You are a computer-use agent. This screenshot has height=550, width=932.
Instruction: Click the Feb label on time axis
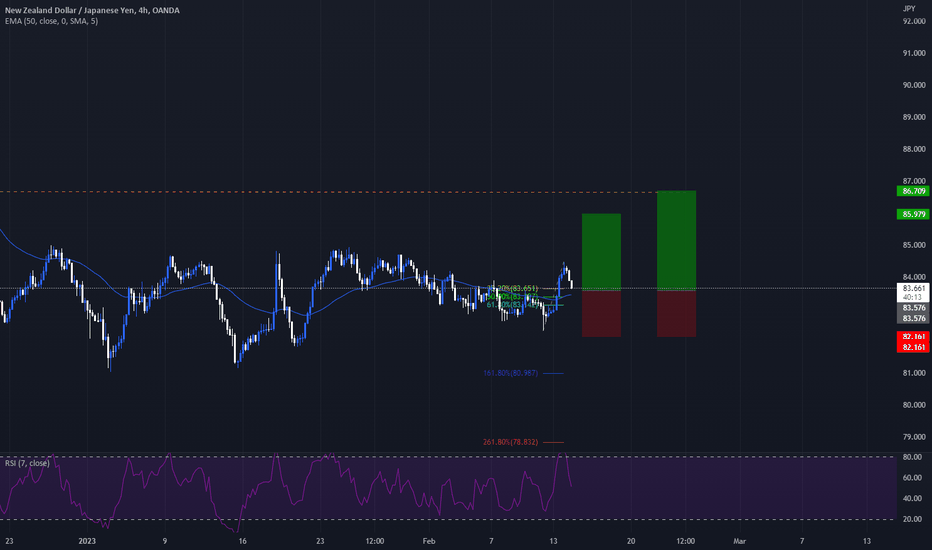tap(429, 541)
